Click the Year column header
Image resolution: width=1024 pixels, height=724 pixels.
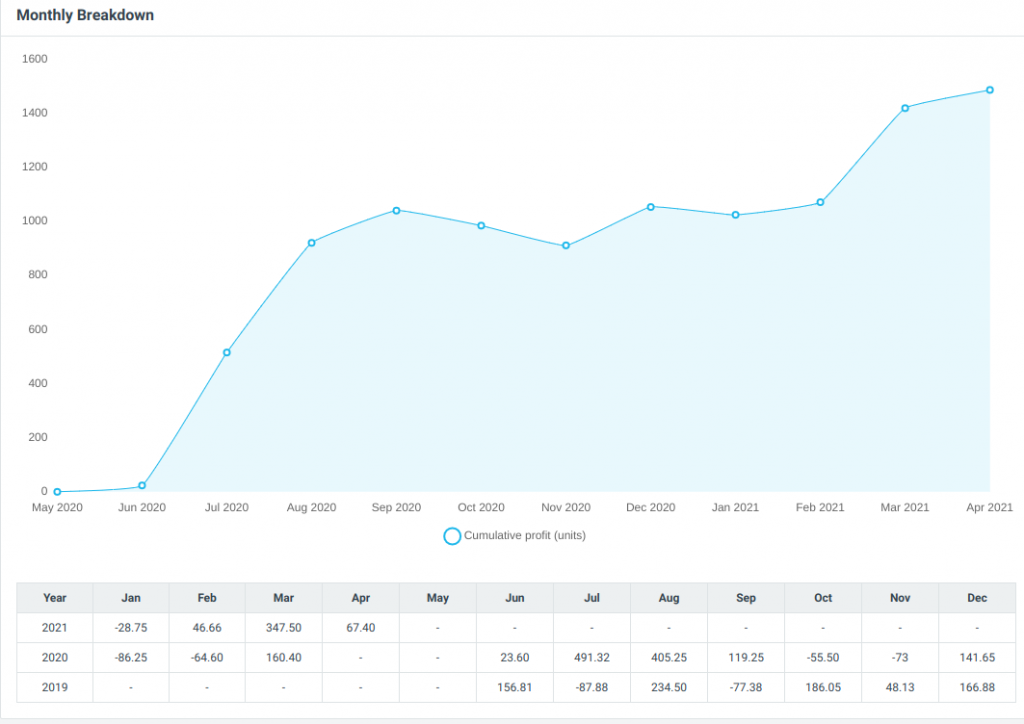(x=55, y=598)
